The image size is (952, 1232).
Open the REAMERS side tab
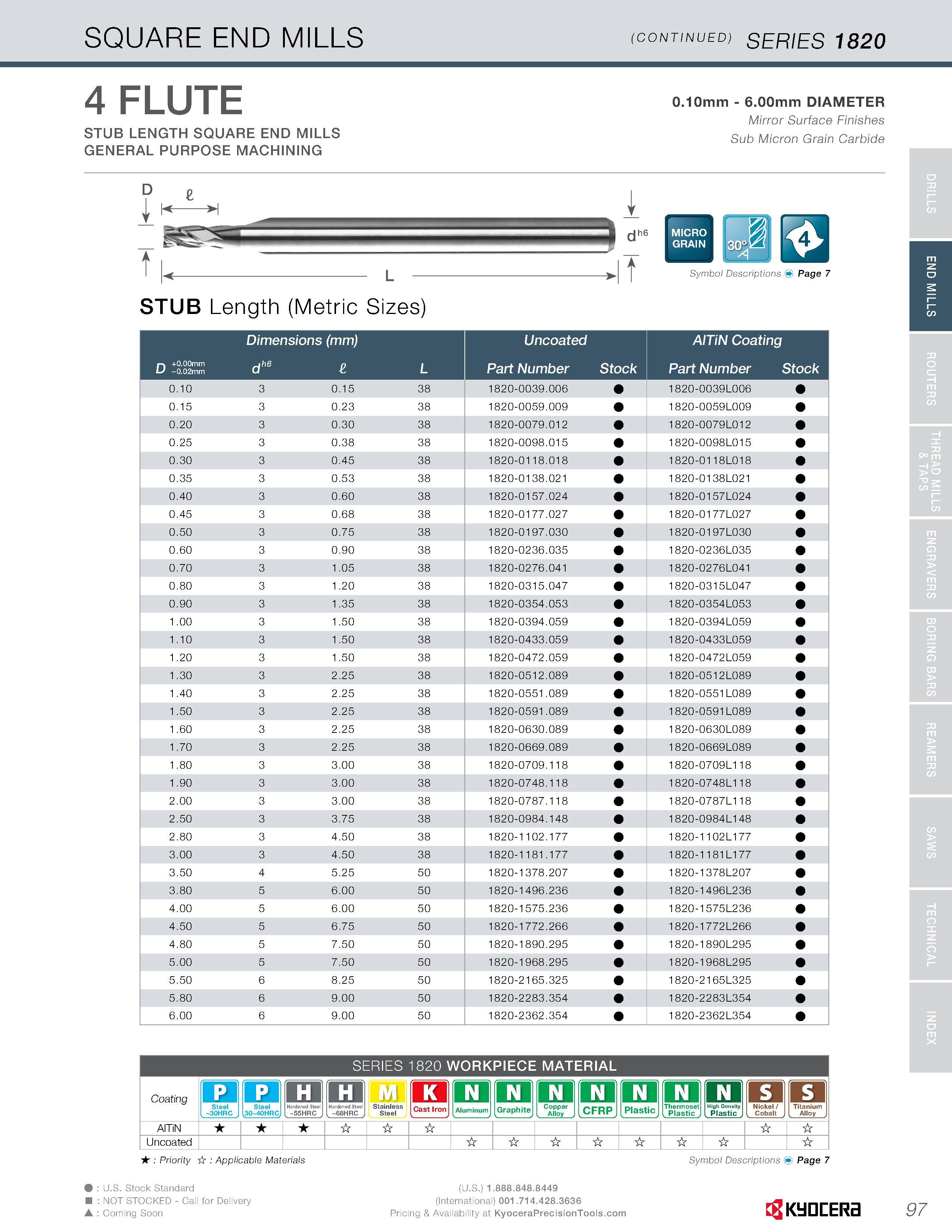pos(931,750)
